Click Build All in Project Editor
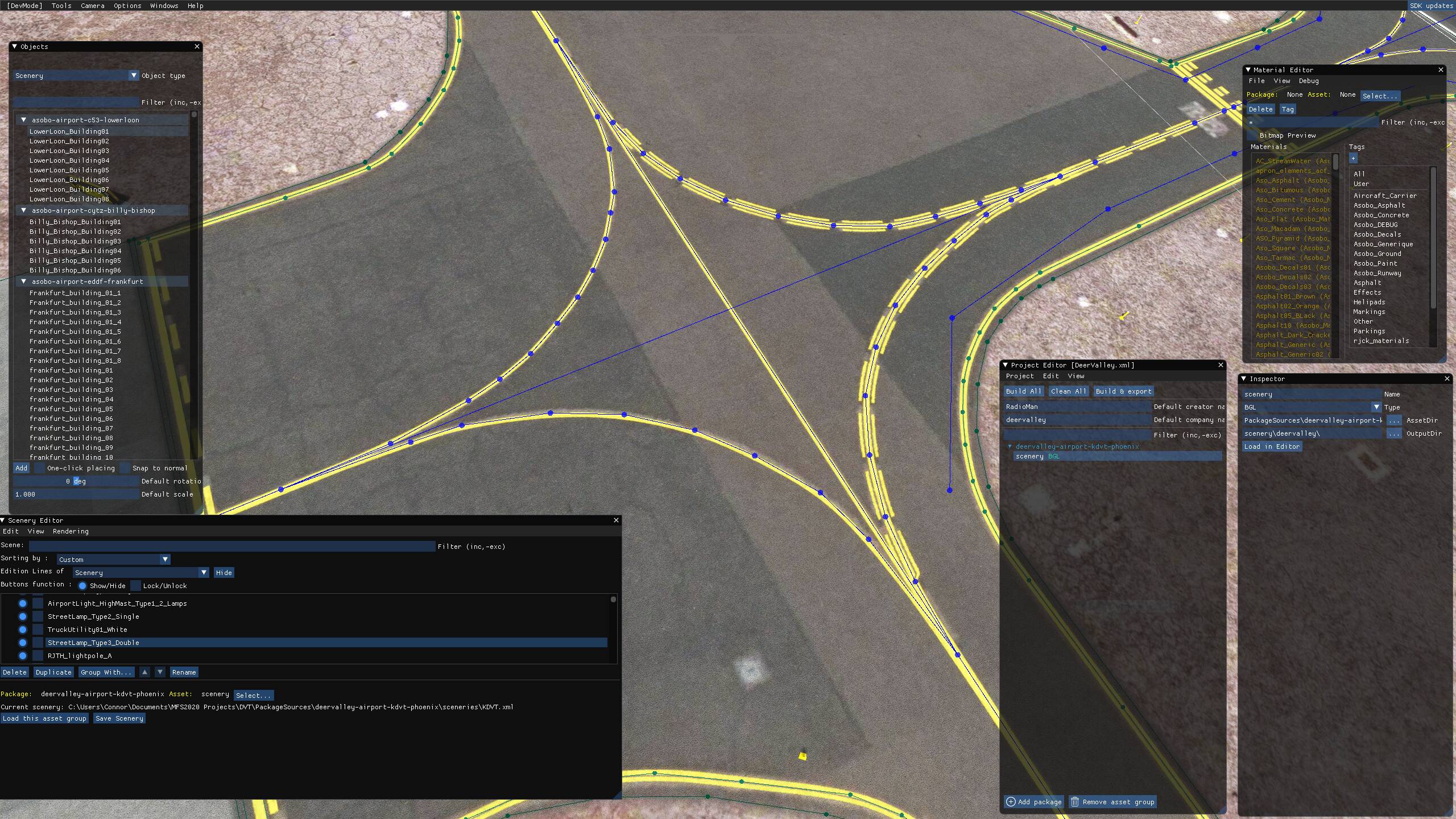The width and height of the screenshot is (1456, 819). [1023, 391]
